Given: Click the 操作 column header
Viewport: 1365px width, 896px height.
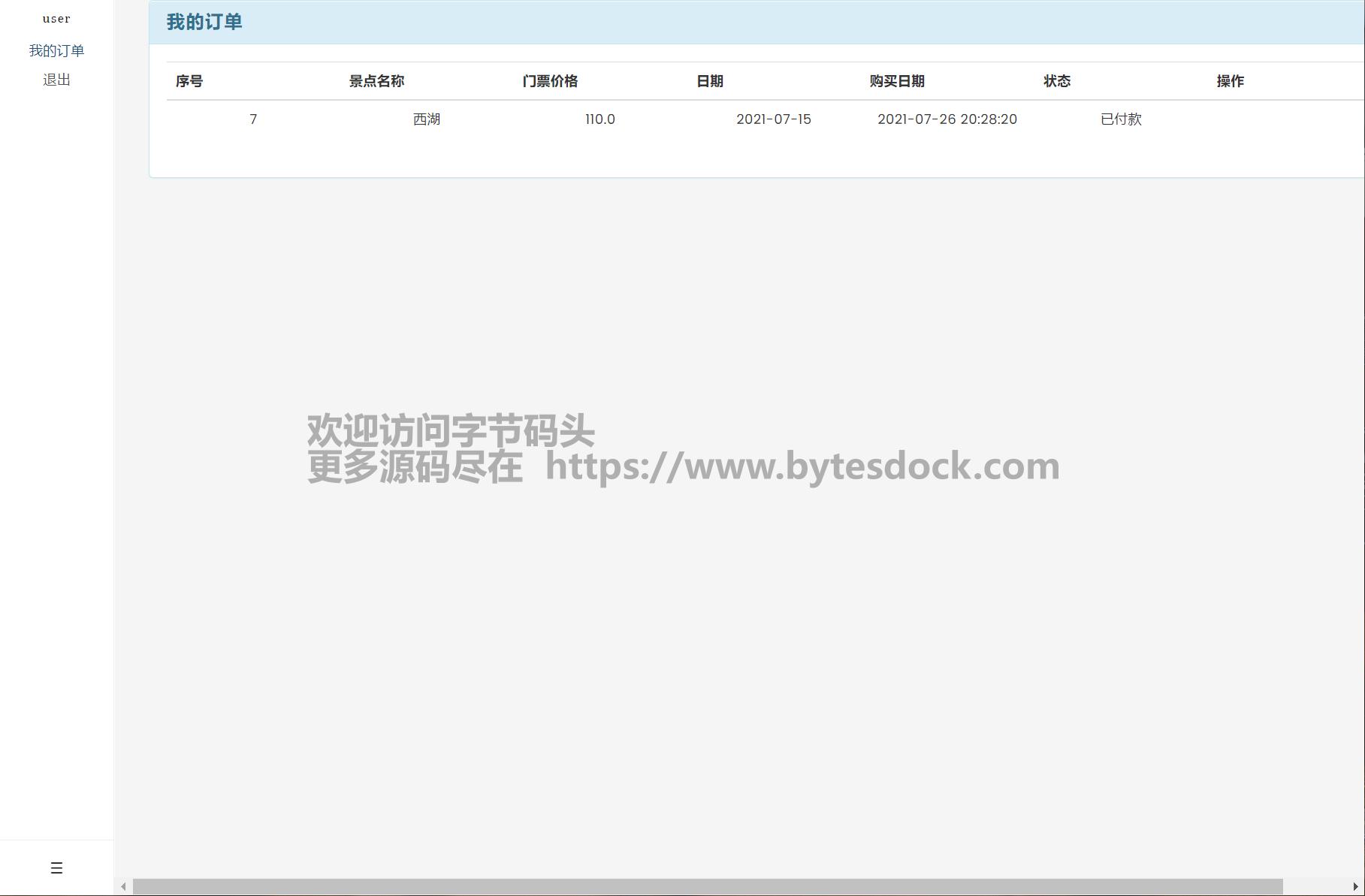Looking at the screenshot, I should [1231, 81].
